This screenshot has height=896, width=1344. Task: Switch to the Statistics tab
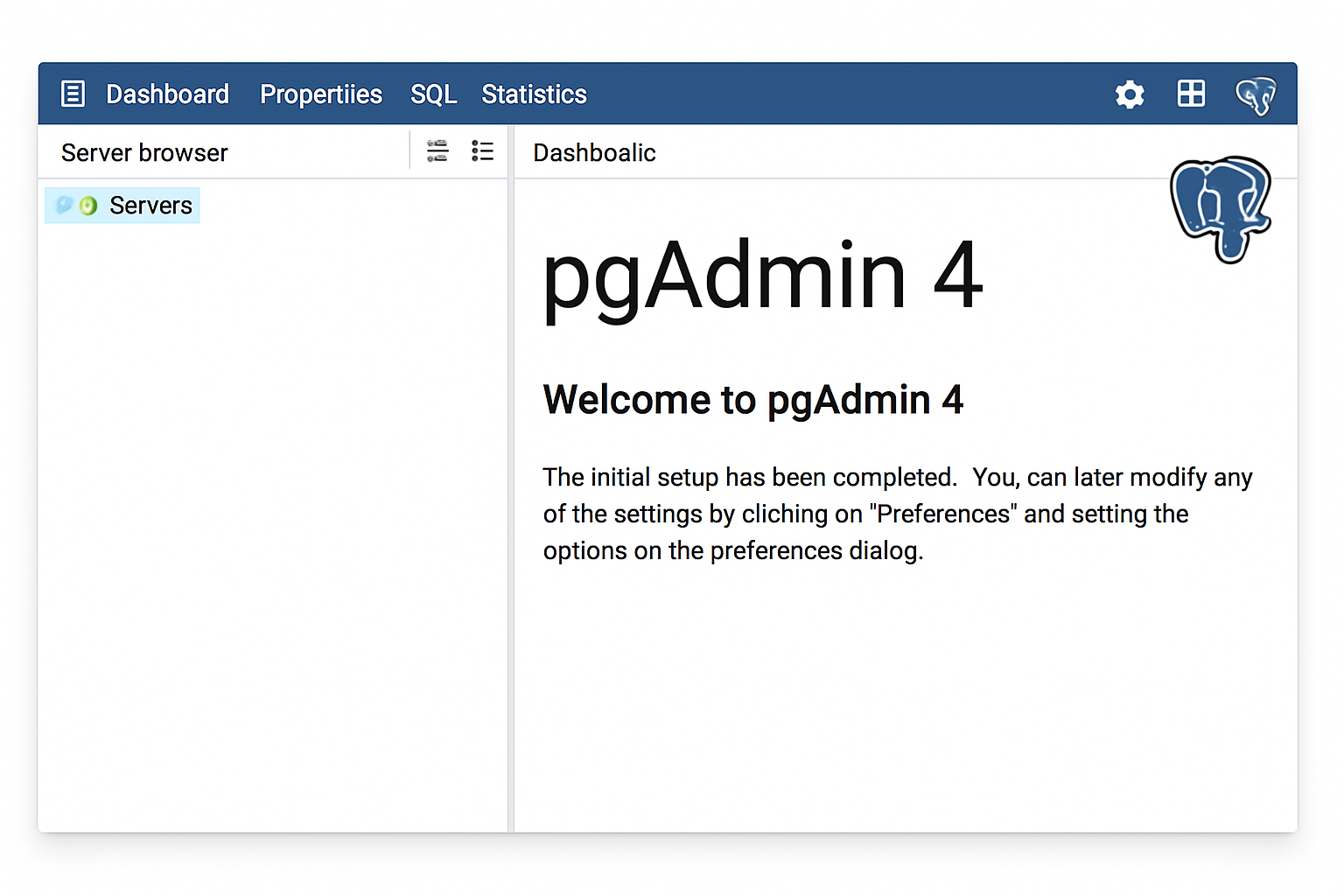[534, 94]
